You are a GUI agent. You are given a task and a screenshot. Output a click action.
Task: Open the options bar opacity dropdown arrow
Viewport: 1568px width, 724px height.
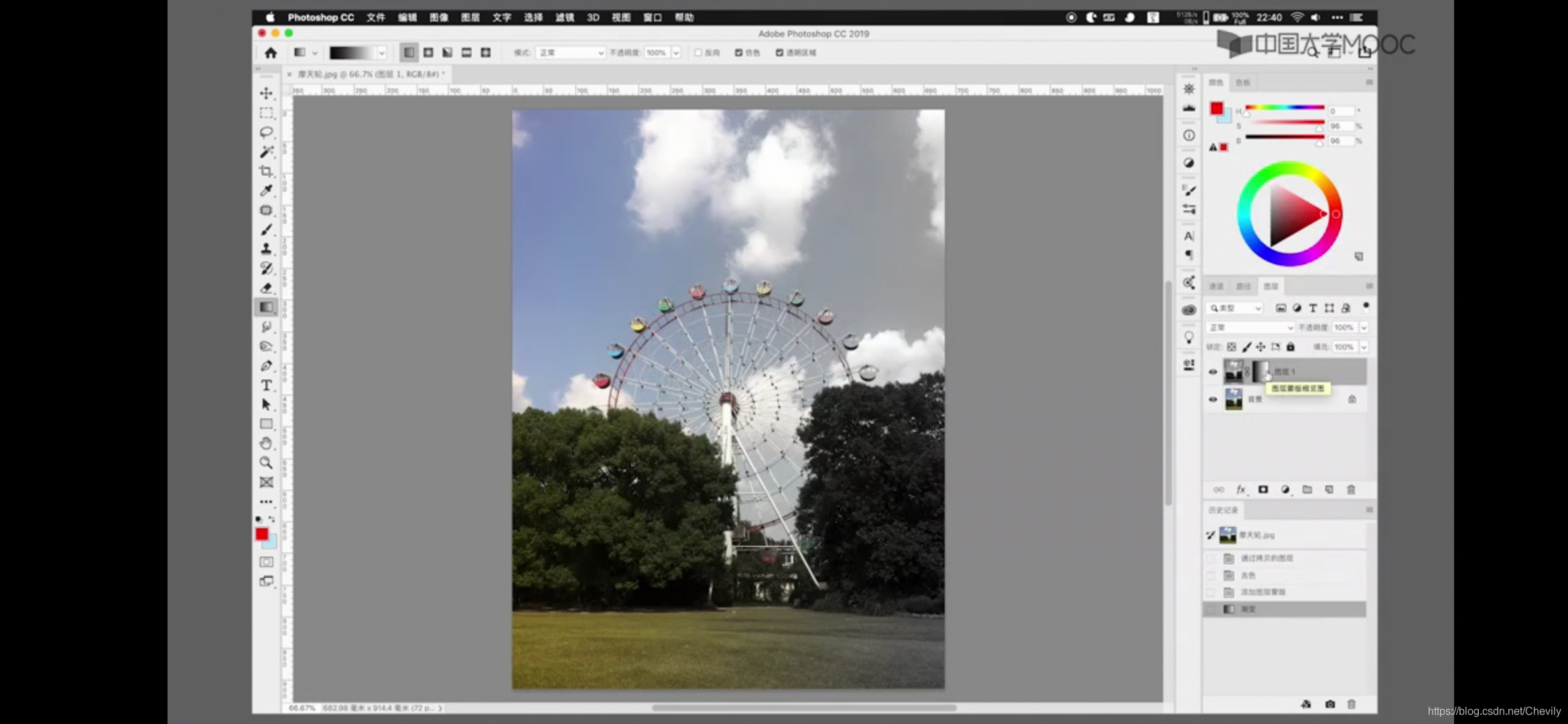coord(676,52)
